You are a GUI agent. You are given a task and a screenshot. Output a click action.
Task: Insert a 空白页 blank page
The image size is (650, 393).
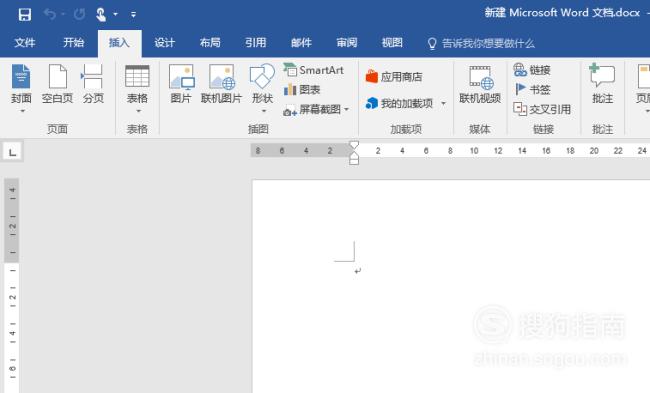(x=58, y=83)
